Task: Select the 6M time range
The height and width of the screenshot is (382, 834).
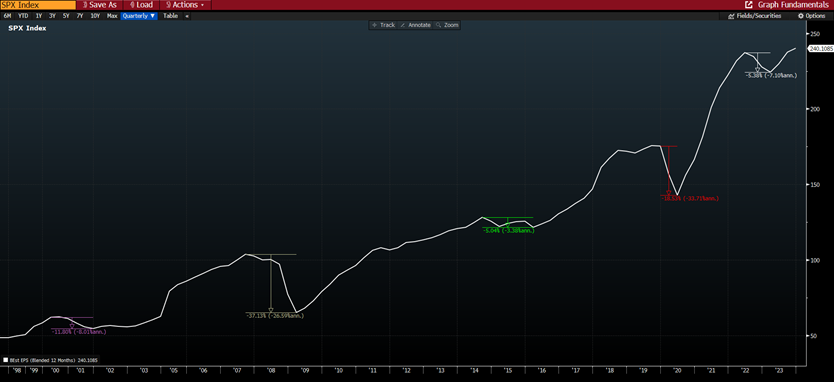Action: coord(7,16)
